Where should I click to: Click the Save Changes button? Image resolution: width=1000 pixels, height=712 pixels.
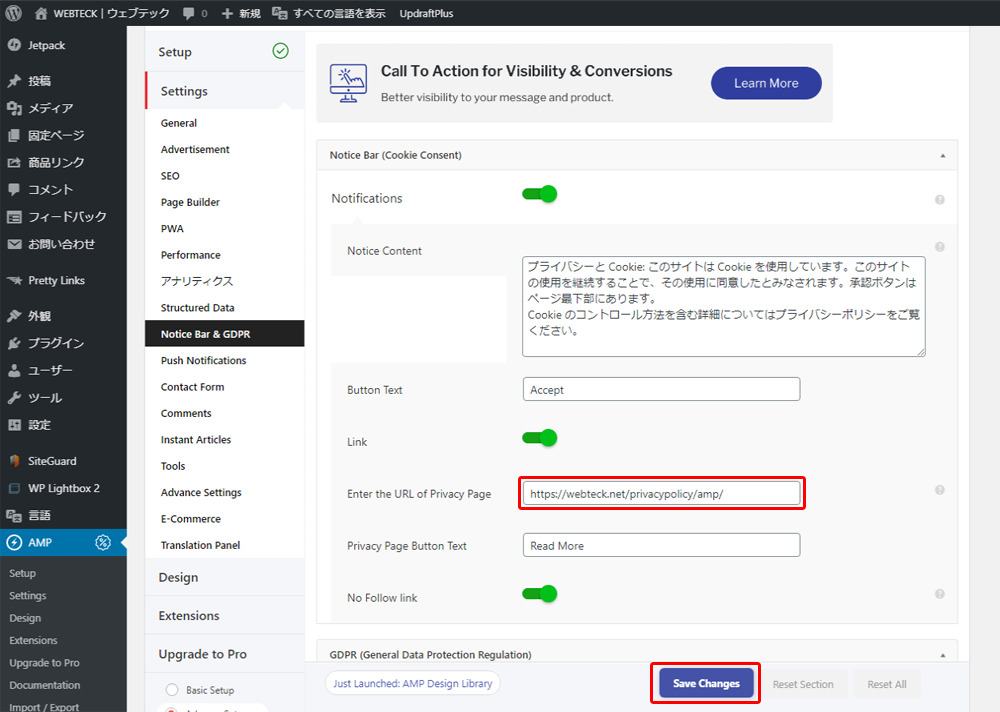(x=706, y=683)
